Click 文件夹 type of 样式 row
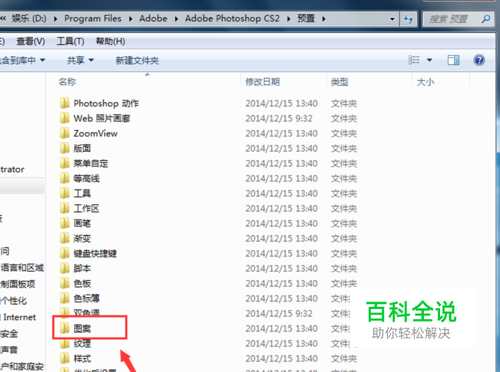Image resolution: width=500 pixels, height=372 pixels. click(344, 359)
